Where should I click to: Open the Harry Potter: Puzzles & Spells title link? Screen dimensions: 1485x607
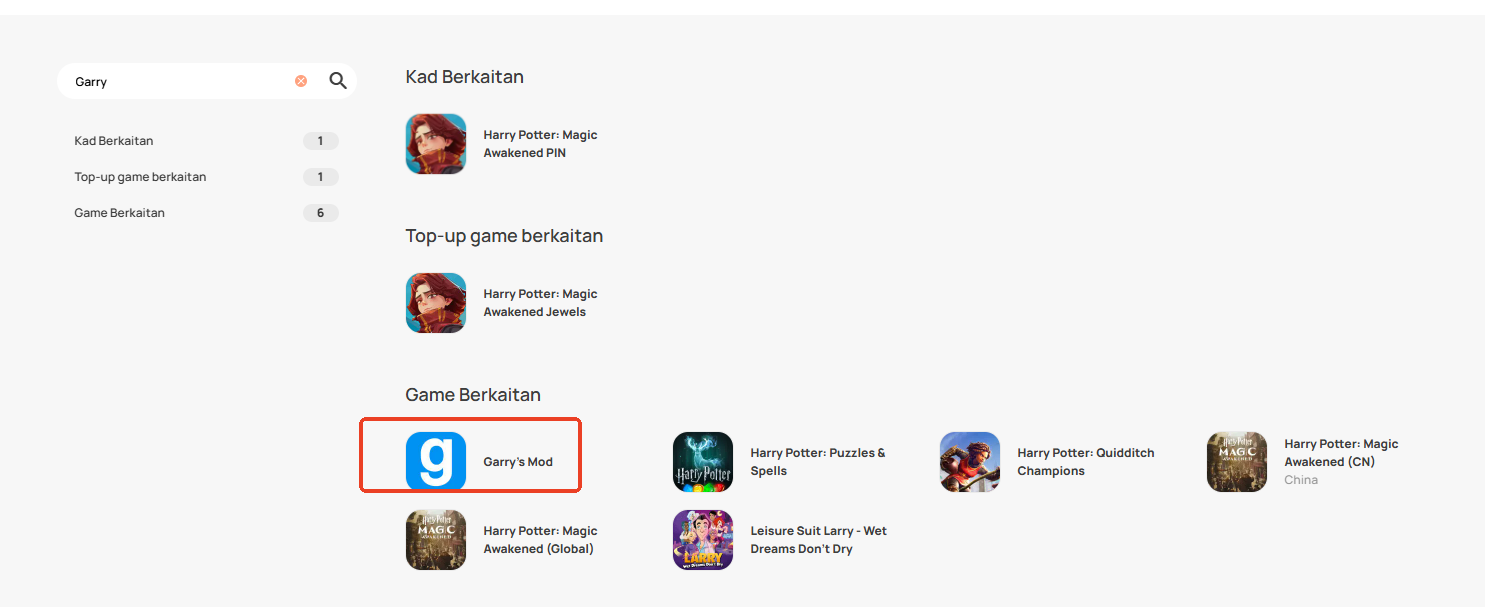[818, 462]
